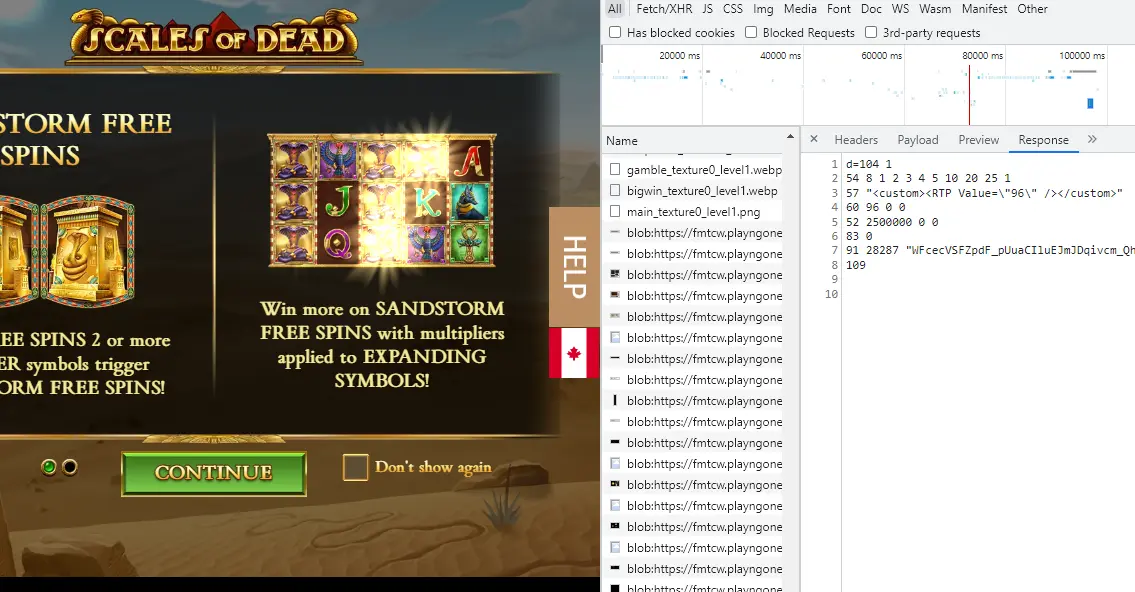Click the green CONTINUE button
Viewport: 1135px width, 592px height.
click(x=214, y=473)
